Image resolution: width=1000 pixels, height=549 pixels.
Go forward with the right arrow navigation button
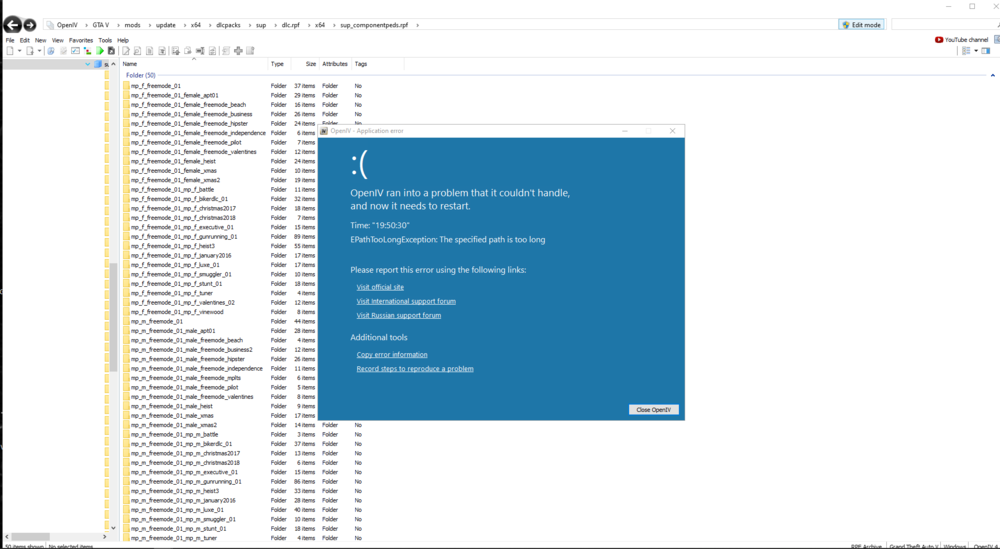29,25
